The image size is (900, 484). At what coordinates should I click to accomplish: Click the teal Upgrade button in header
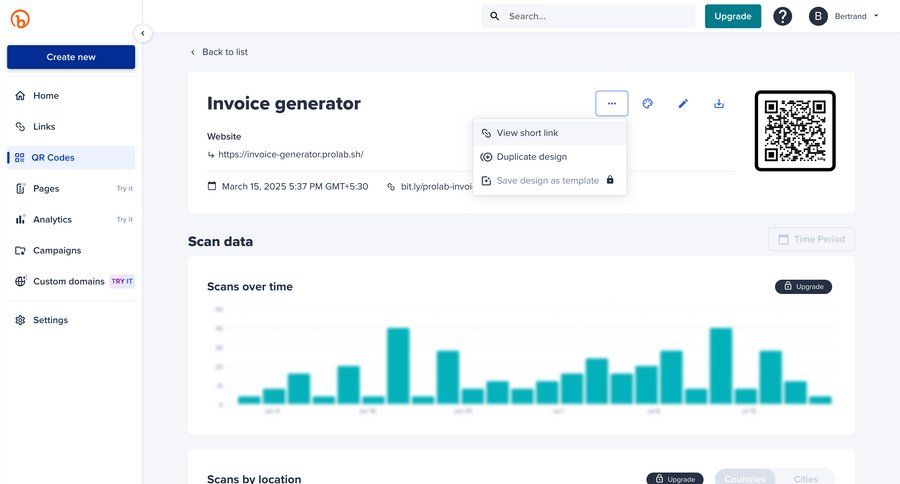click(733, 16)
